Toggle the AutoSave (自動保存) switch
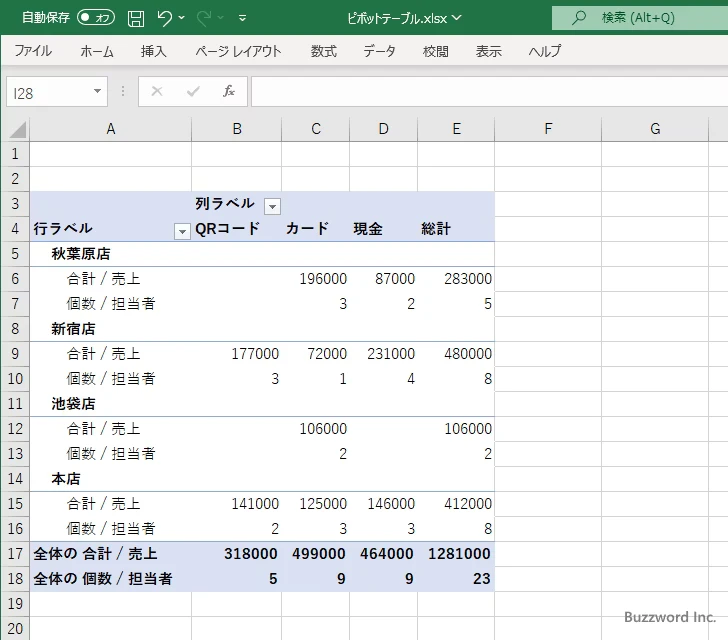Image resolution: width=728 pixels, height=640 pixels. tap(96, 18)
